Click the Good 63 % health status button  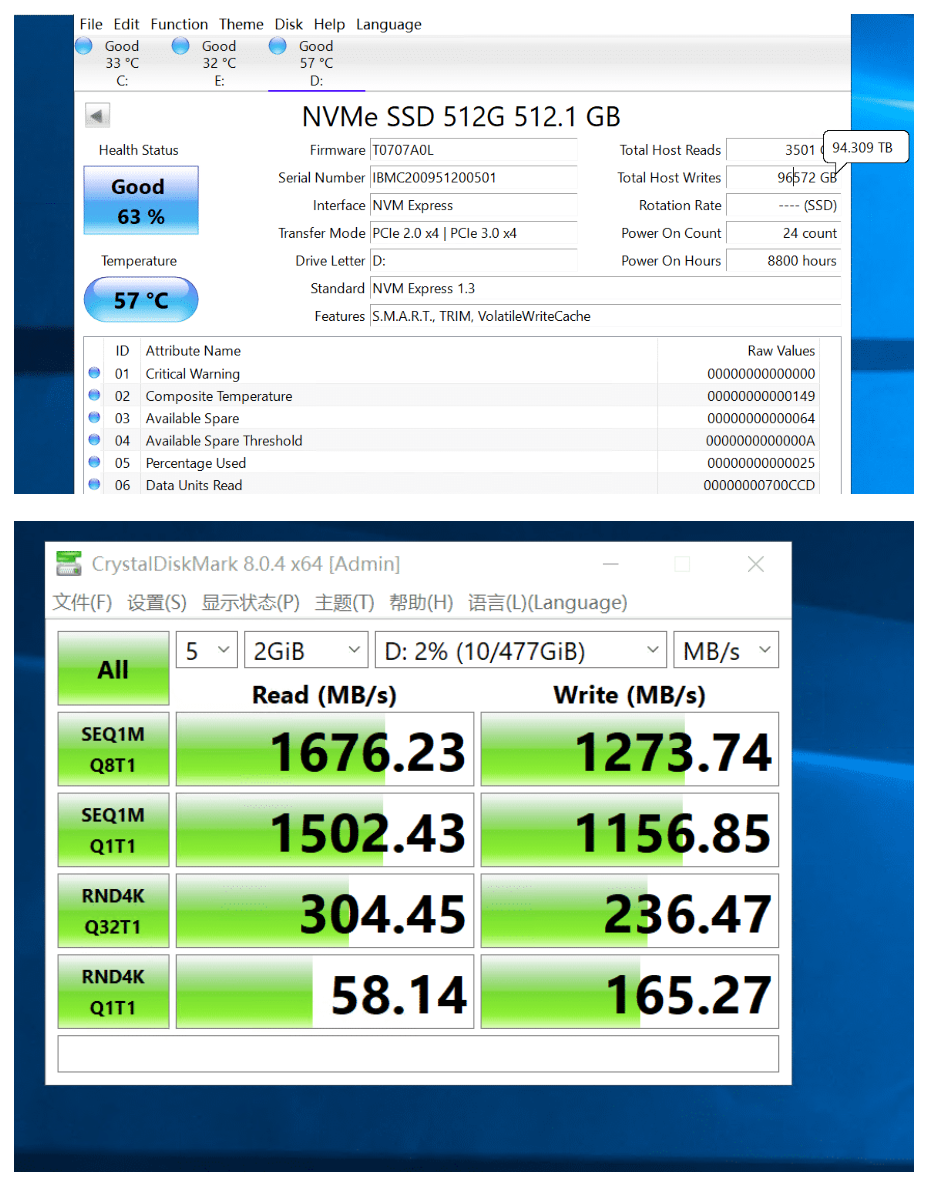[x=141, y=200]
